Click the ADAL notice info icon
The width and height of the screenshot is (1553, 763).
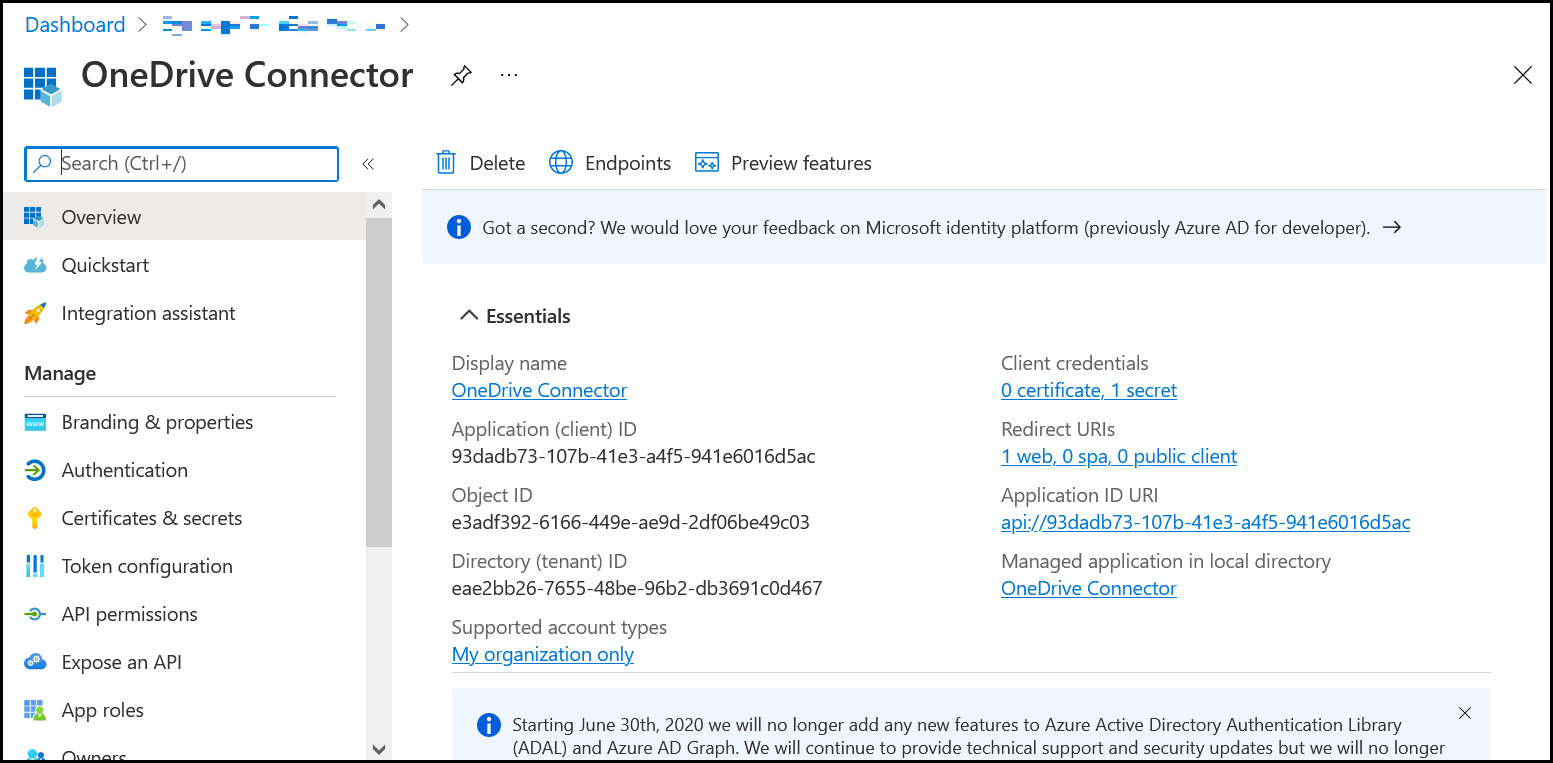pos(489,725)
